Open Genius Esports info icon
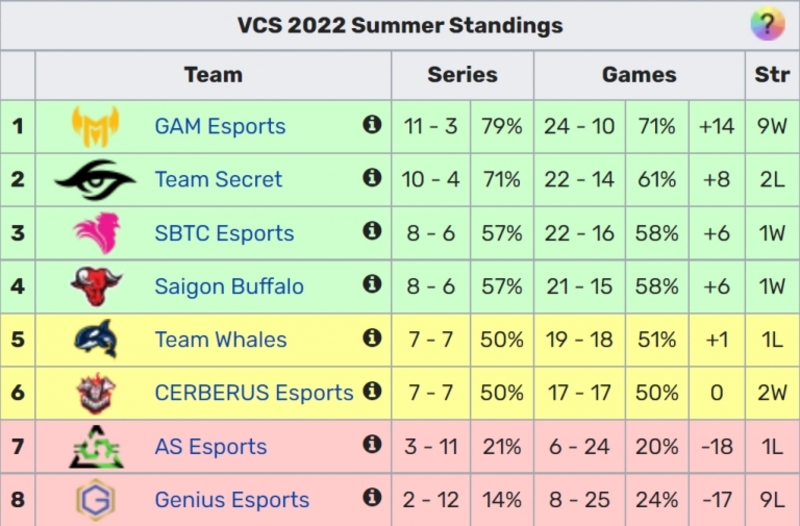 (x=372, y=497)
